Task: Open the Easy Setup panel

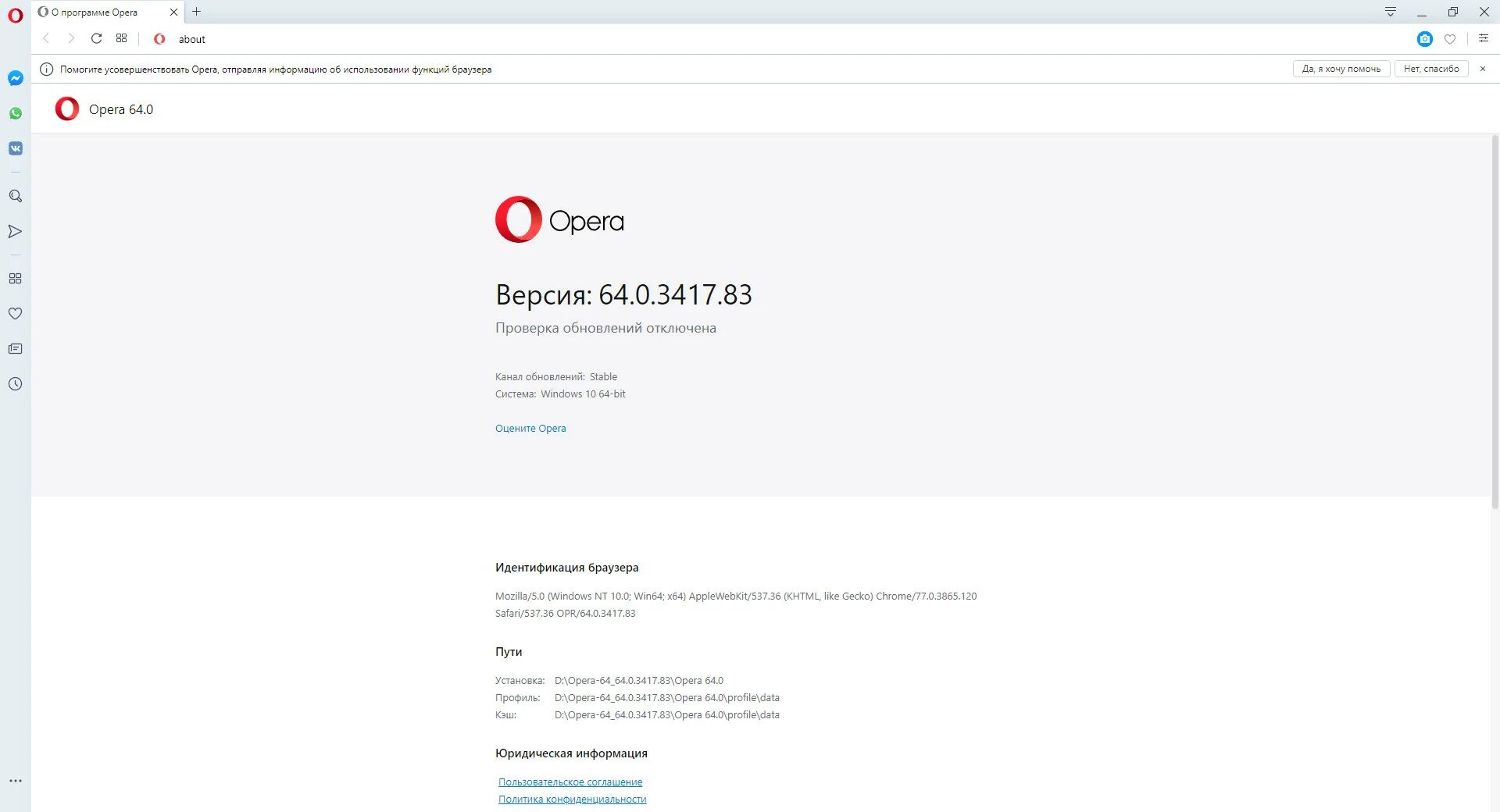Action: [1484, 38]
